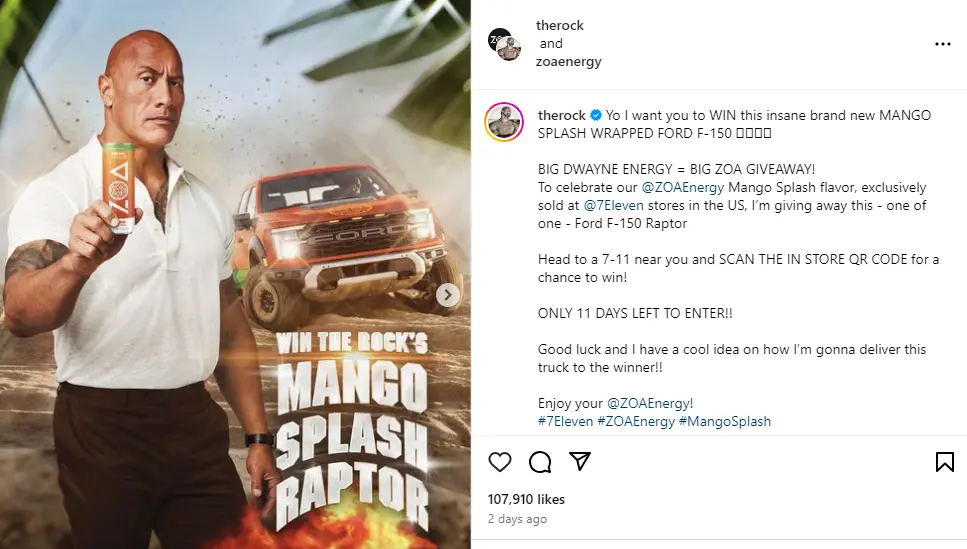Click the stacked profile avatars in the header
The image size is (967, 549).
pyautogui.click(x=505, y=44)
